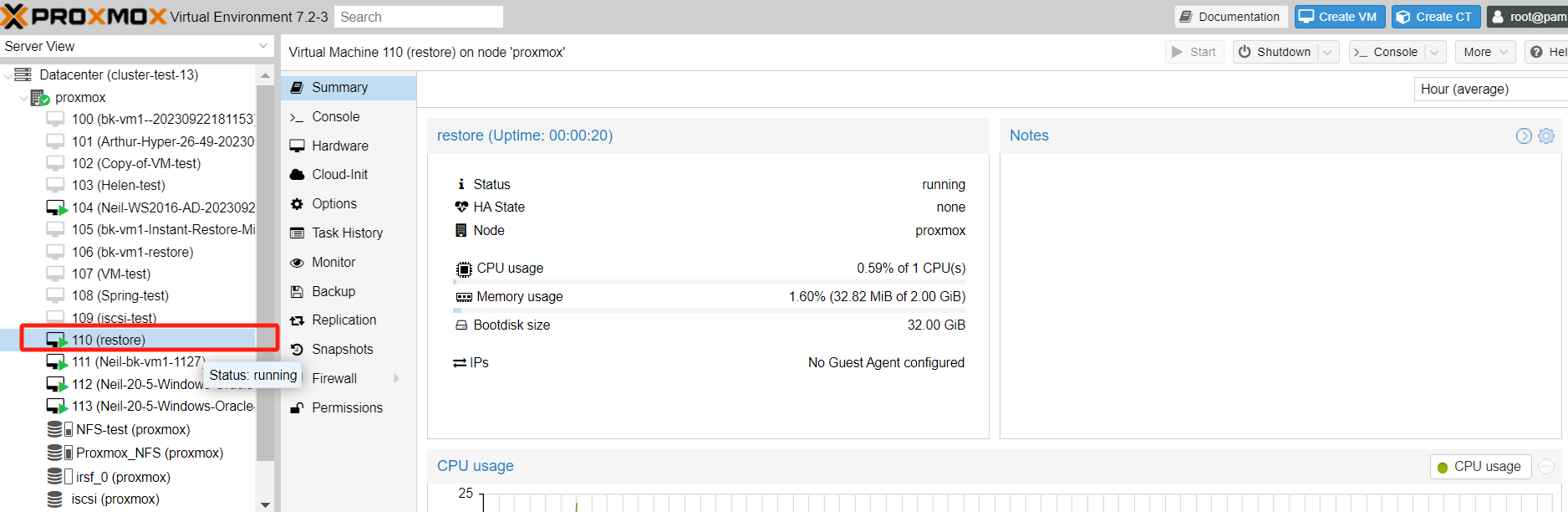The image size is (1568, 512).
Task: Click the CPU usage chart undo-zoom icon
Action: coord(1546,467)
